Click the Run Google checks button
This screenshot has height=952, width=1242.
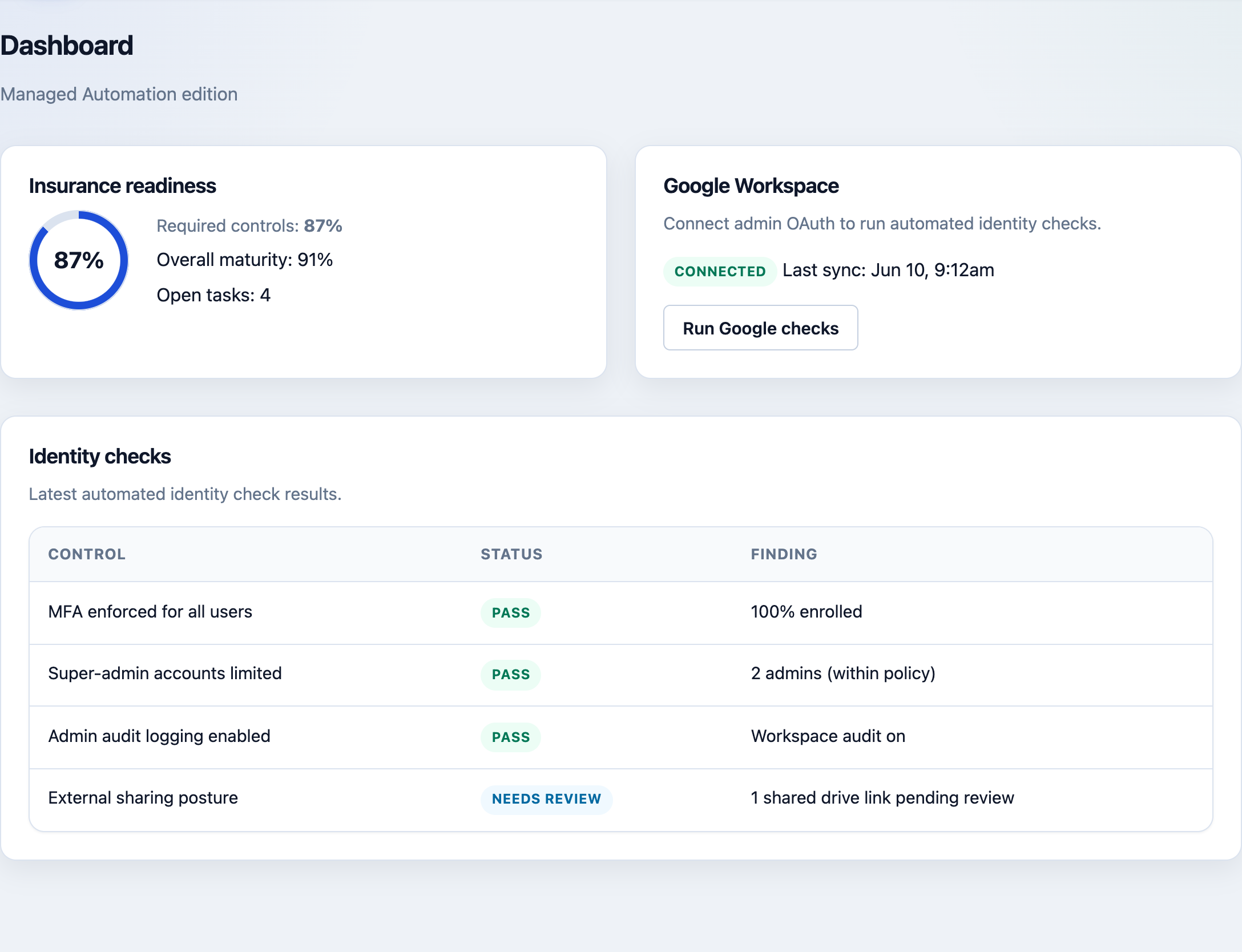(x=760, y=328)
